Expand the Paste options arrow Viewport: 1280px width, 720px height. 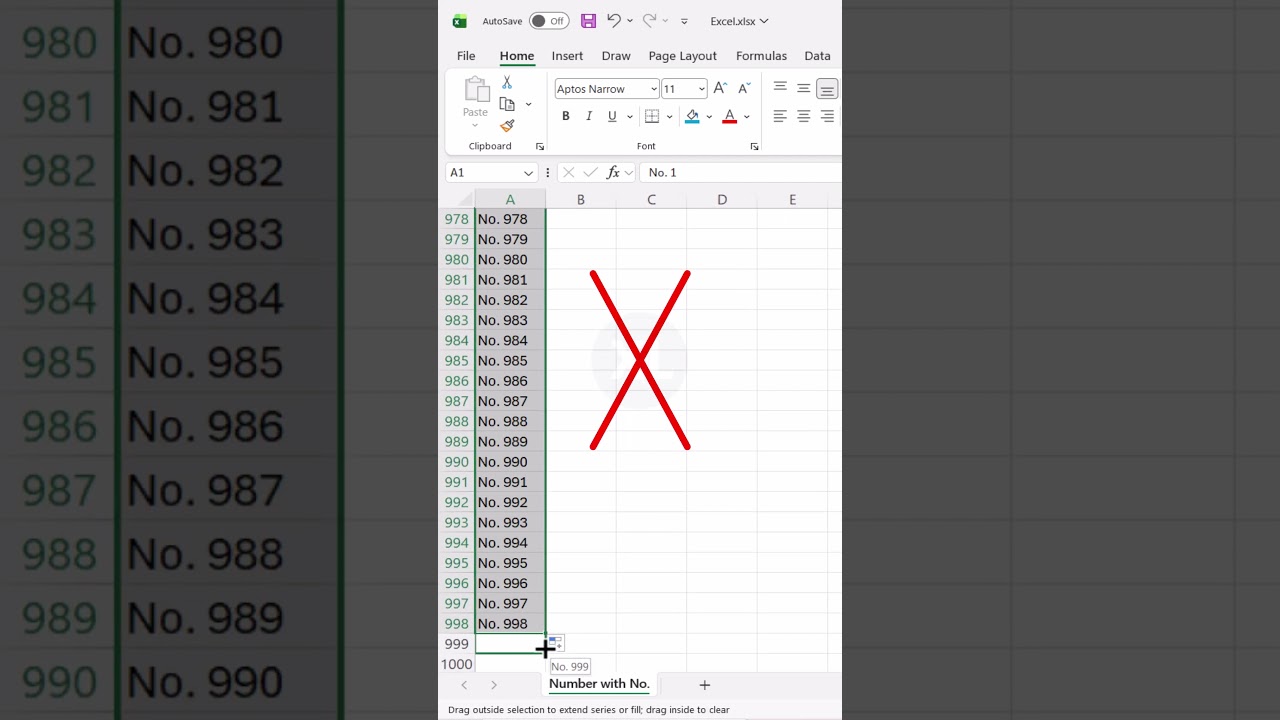[475, 126]
